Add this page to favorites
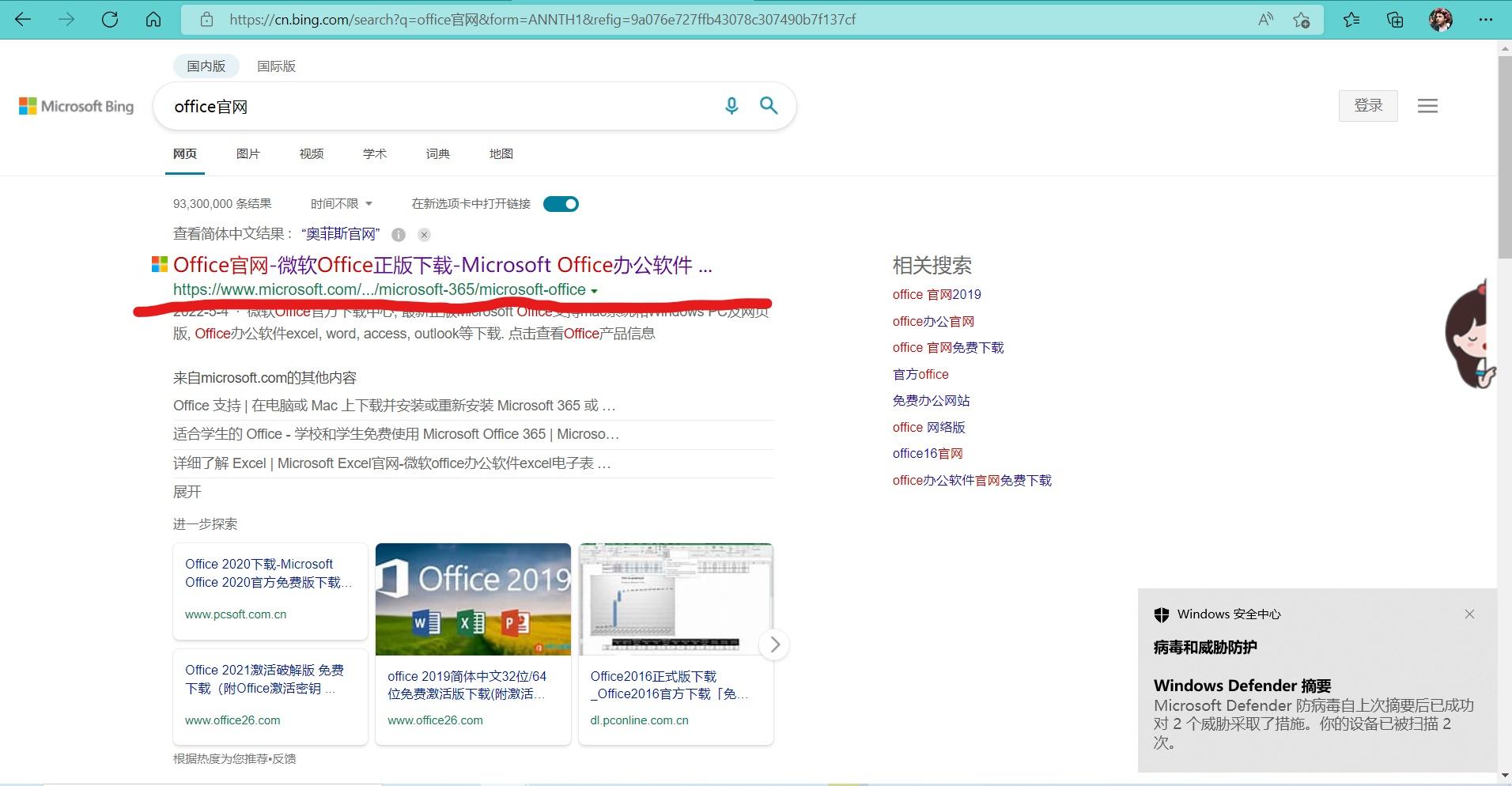Screen dimensions: 1512x786 point(1302,20)
